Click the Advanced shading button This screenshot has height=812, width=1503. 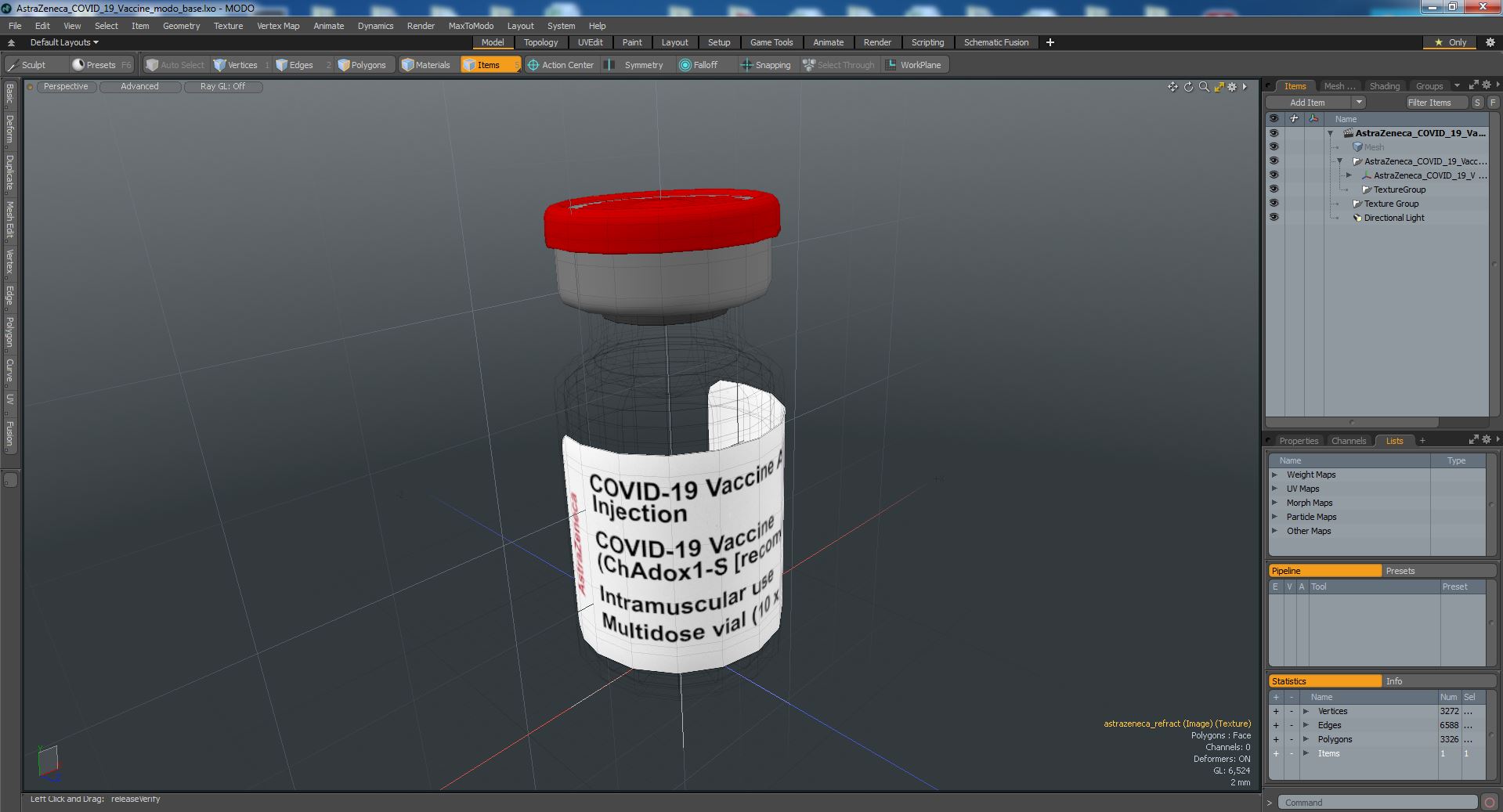point(139,87)
